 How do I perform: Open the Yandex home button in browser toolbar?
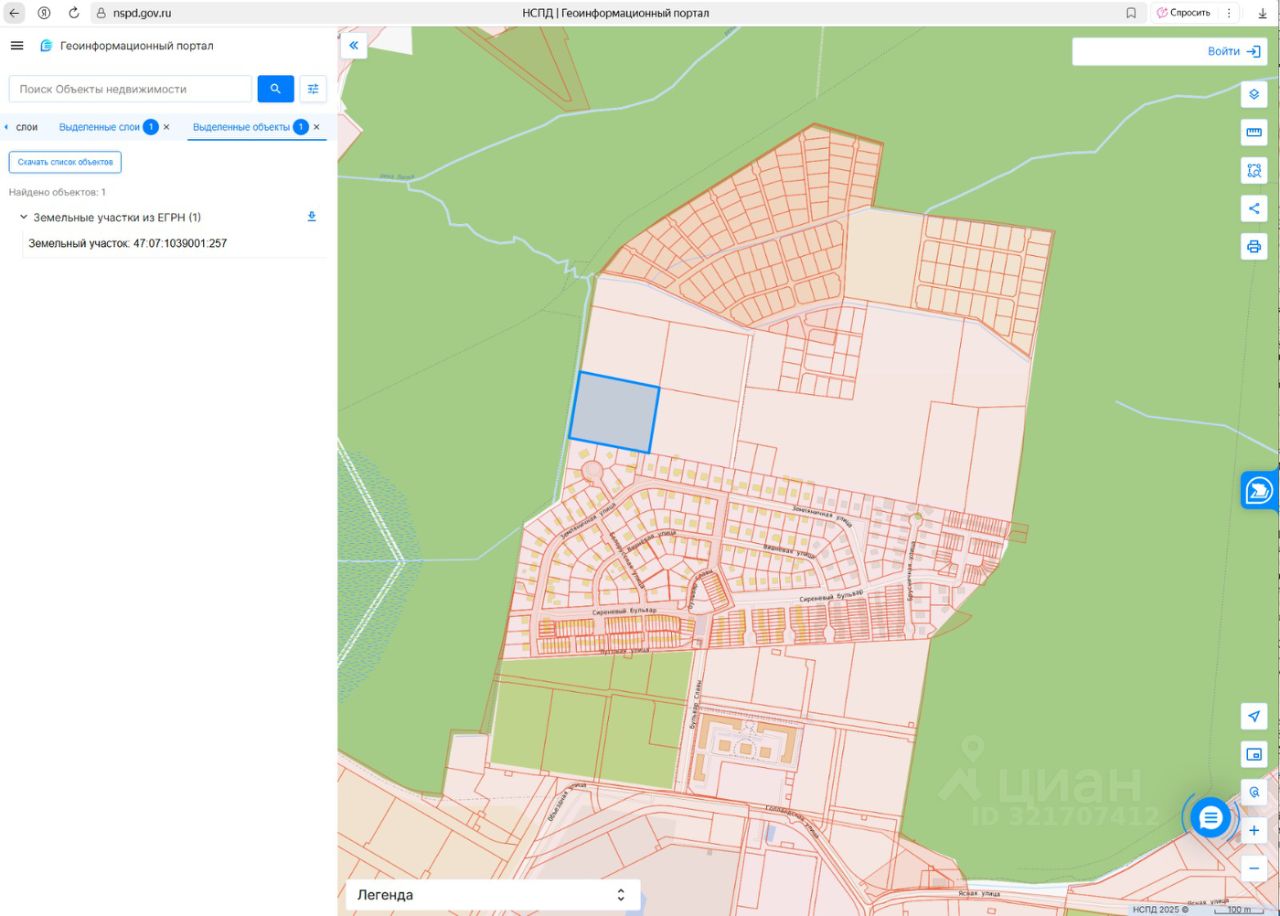(44, 13)
